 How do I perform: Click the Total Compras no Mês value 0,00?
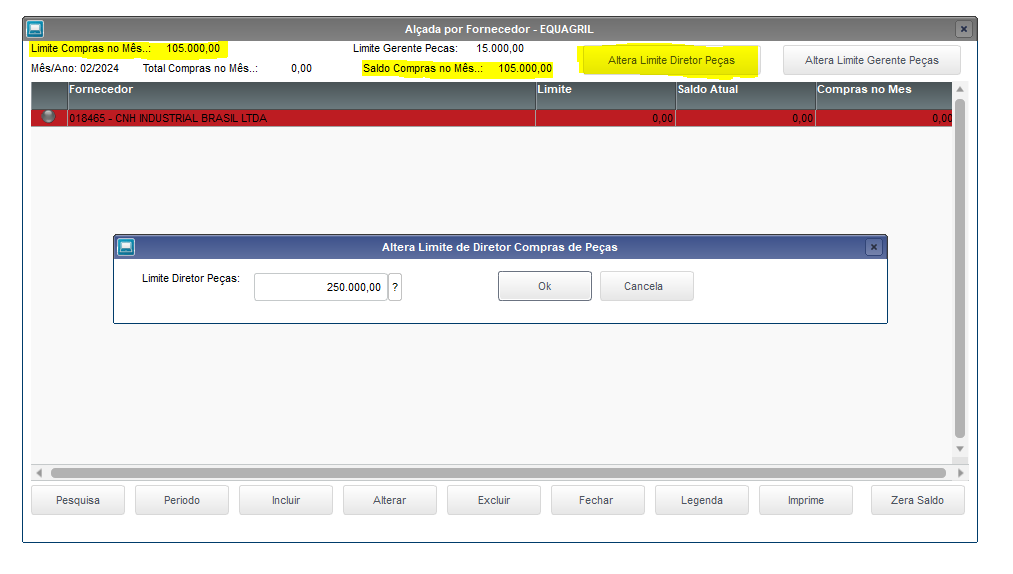[301, 69]
